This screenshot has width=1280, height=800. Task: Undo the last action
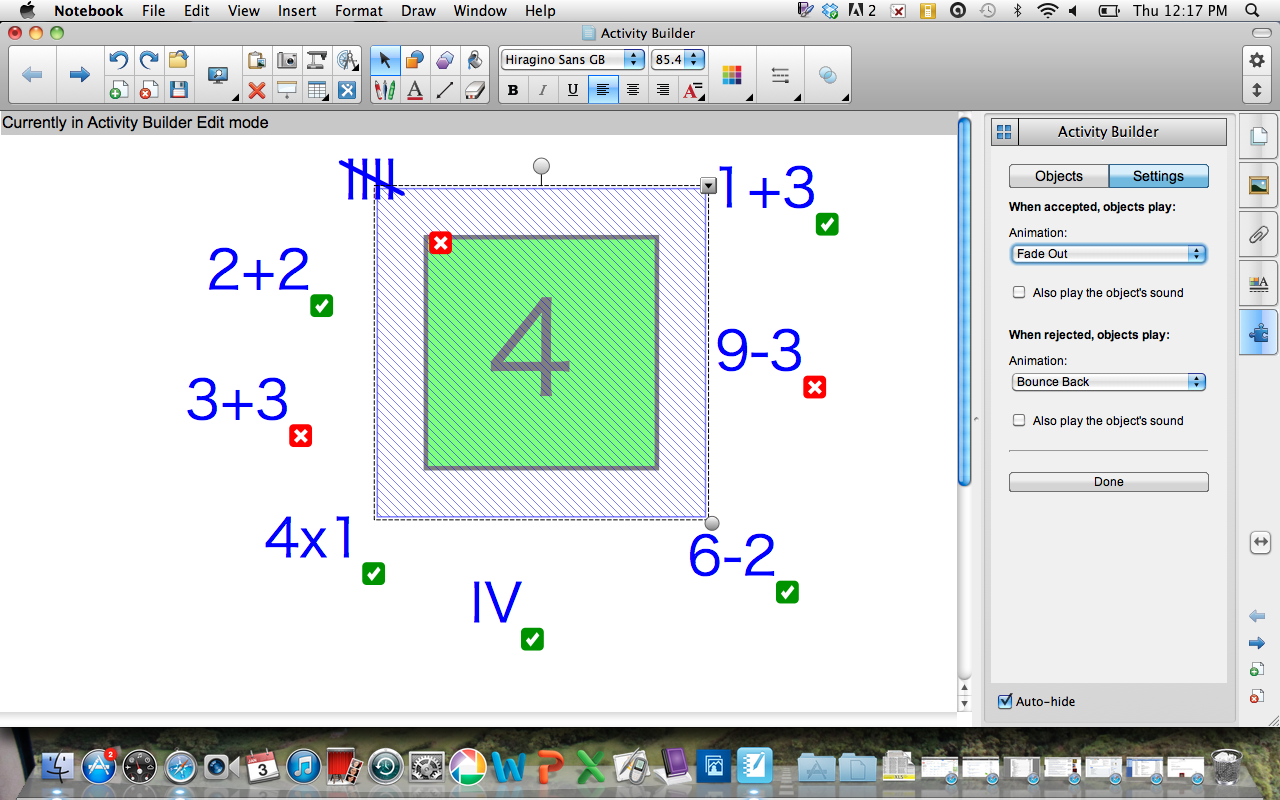(x=118, y=60)
